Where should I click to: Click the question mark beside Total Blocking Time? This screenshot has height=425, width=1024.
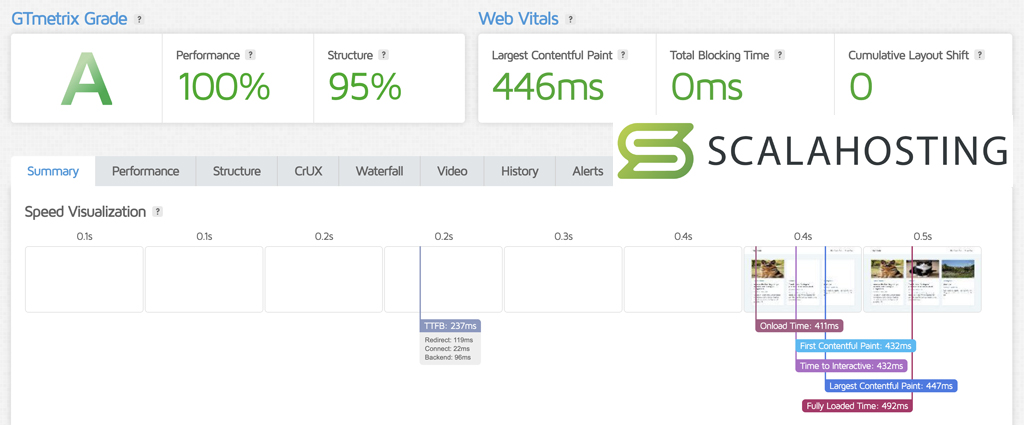point(780,55)
